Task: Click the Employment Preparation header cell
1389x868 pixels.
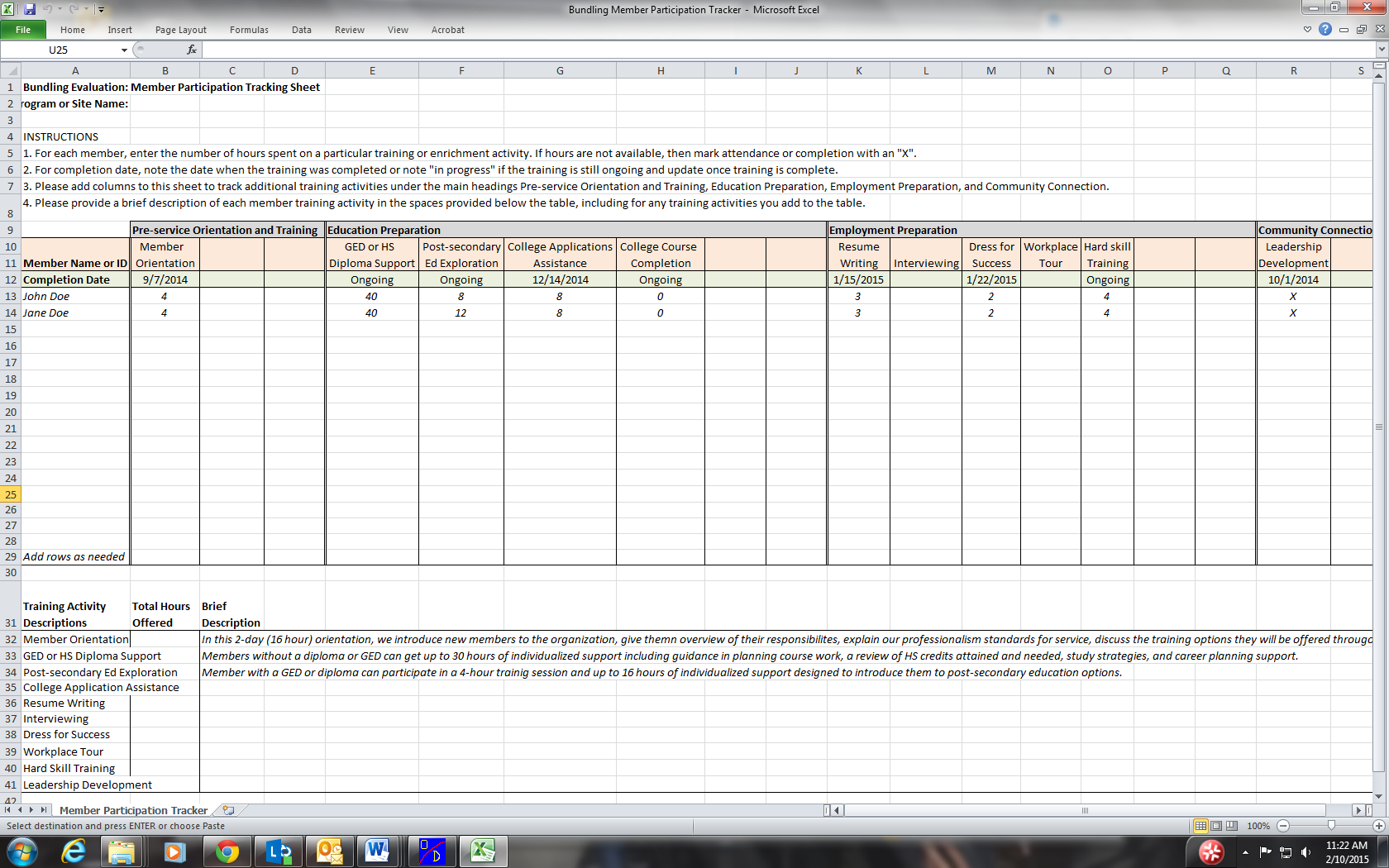Action: (x=1042, y=230)
